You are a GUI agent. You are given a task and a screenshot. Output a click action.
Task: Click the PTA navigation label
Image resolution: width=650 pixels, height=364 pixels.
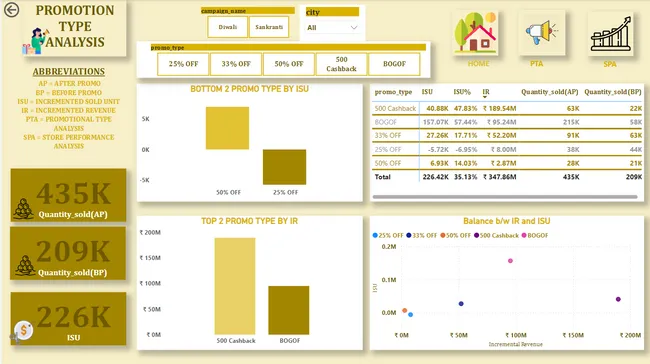point(536,64)
